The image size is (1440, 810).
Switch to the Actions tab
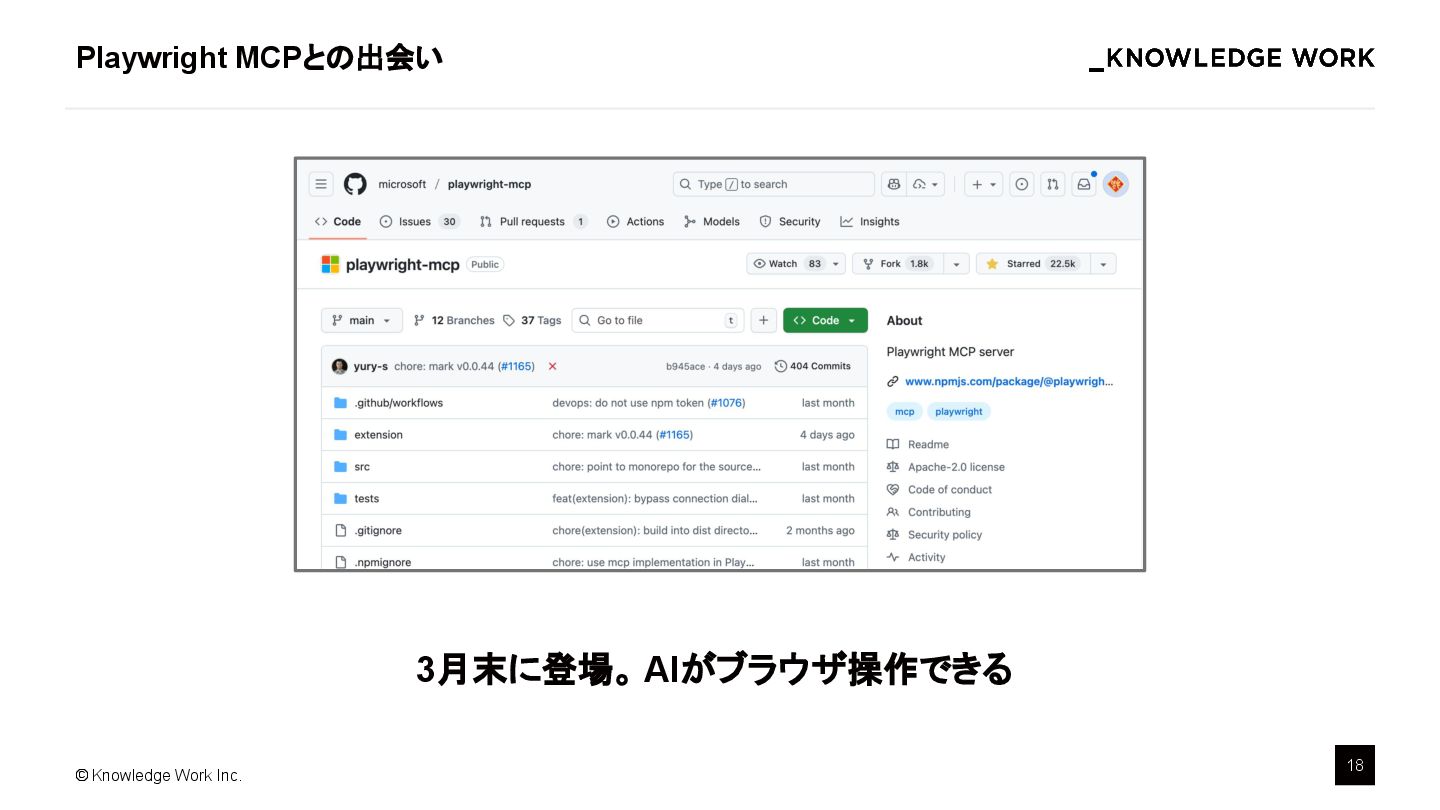tap(635, 222)
